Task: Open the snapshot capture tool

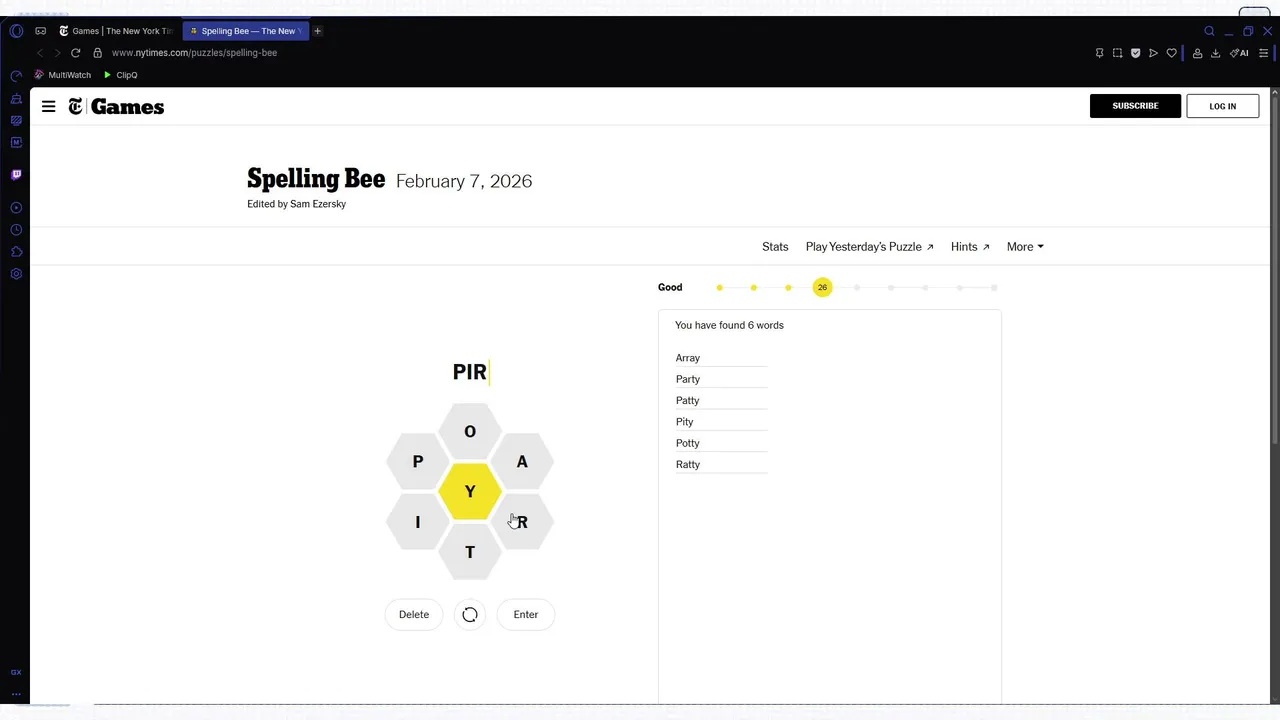Action: [1117, 53]
